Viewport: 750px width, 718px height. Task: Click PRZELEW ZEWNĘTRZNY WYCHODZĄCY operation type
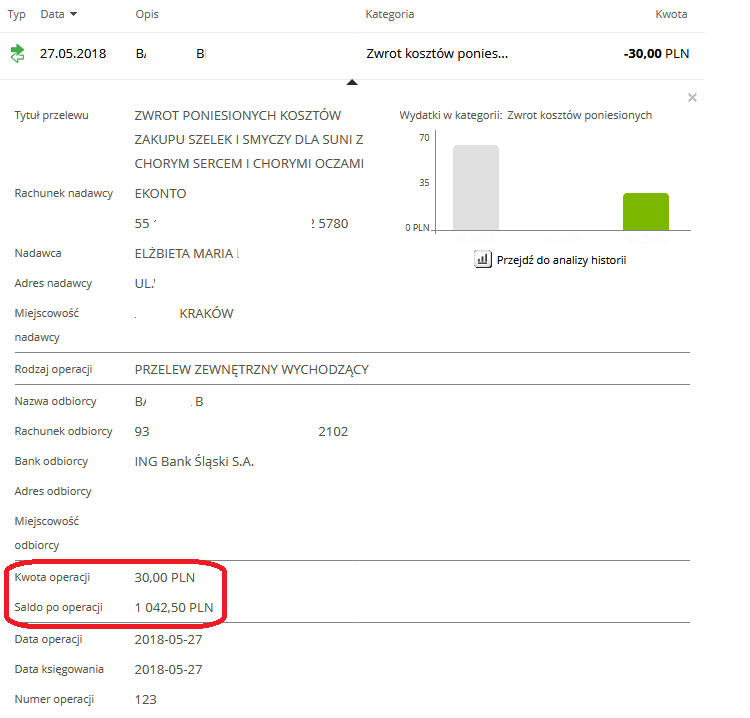click(x=251, y=370)
